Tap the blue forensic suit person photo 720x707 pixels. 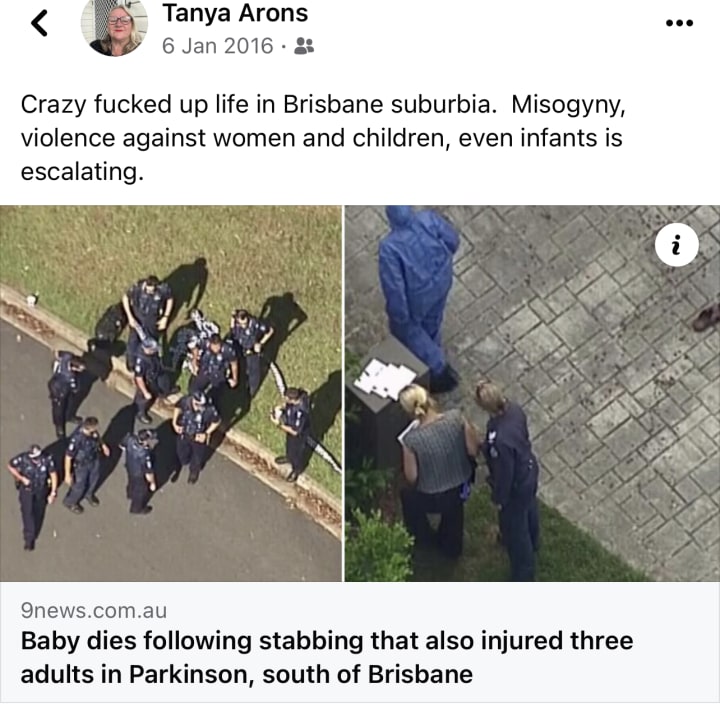pyautogui.click(x=419, y=296)
